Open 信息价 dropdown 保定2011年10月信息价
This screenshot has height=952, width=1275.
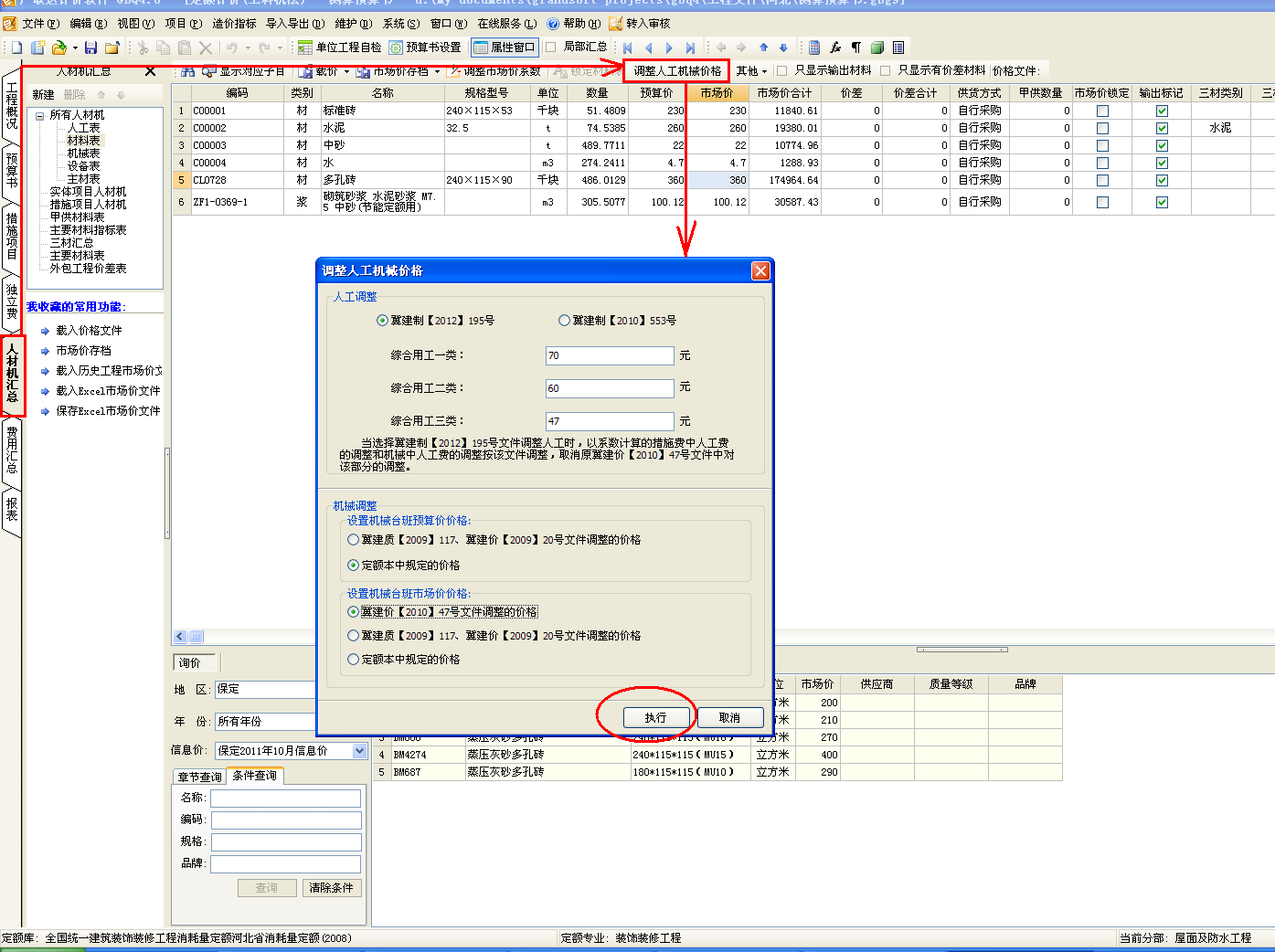coord(359,751)
